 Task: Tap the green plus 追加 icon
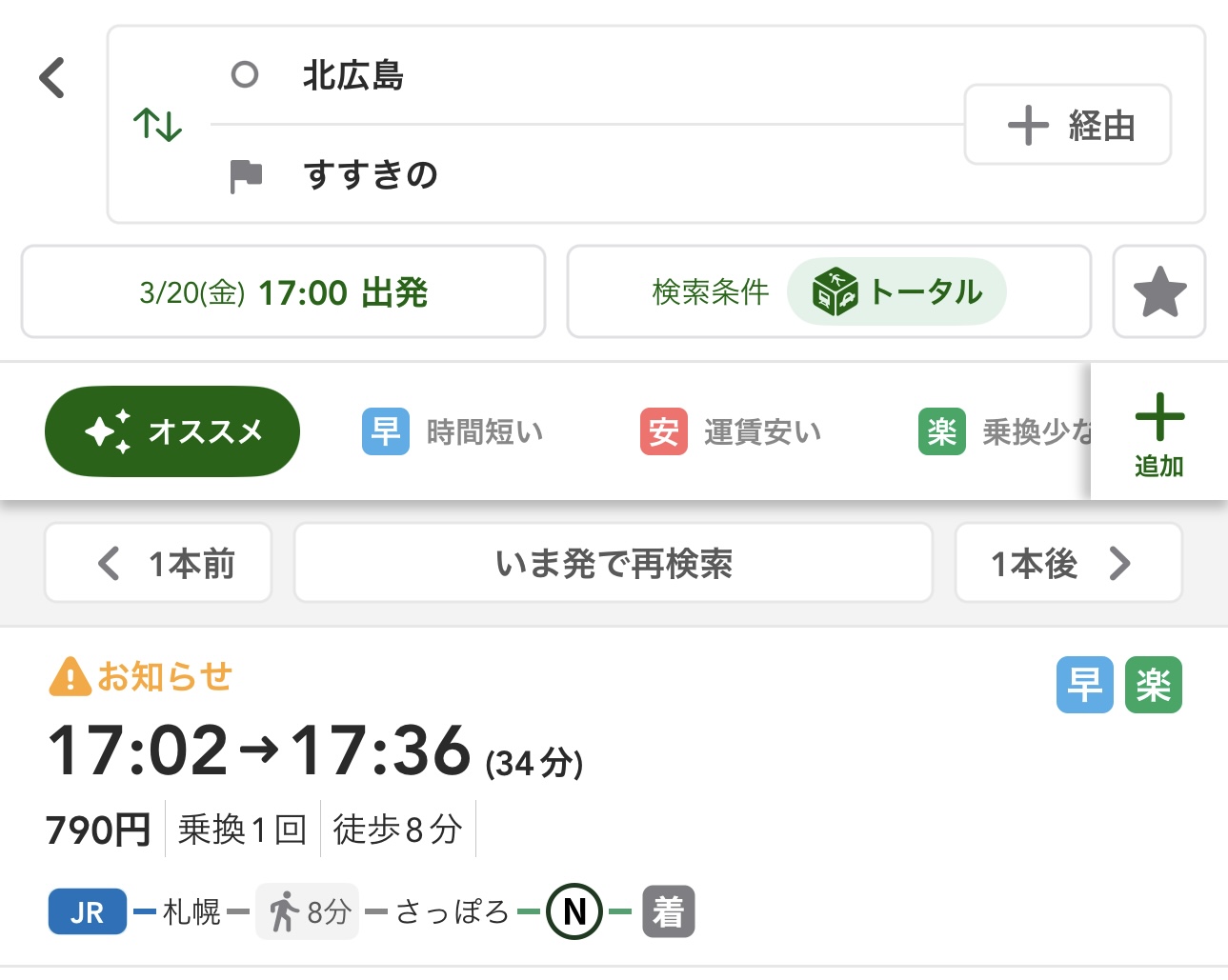click(x=1158, y=433)
